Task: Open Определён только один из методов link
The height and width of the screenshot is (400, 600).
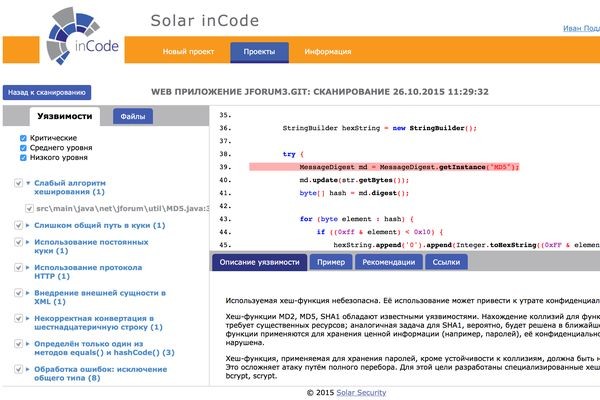Action: pos(104,348)
